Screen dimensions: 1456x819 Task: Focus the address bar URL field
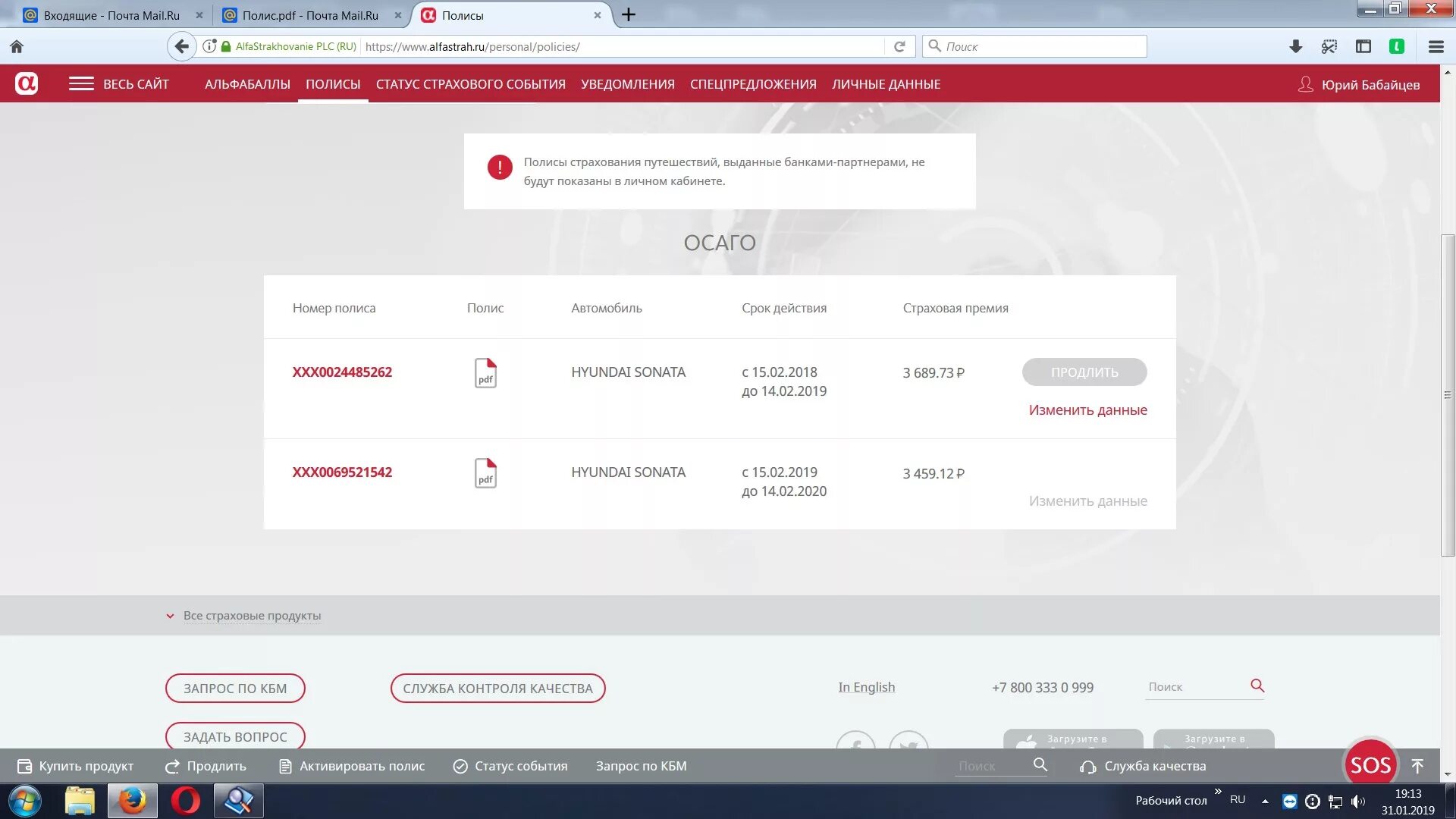[x=622, y=46]
